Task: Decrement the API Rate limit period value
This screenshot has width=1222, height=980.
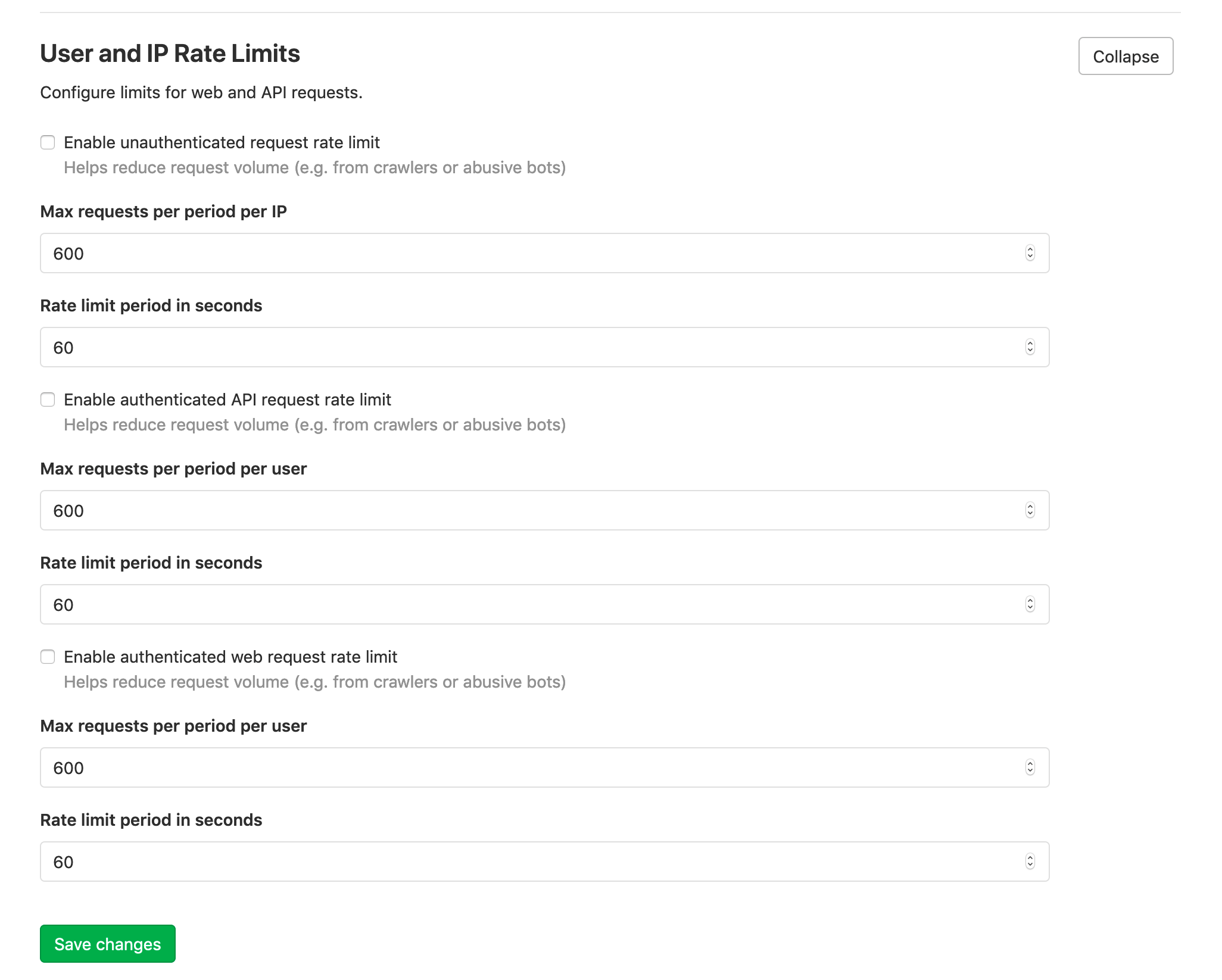Action: click(x=1030, y=608)
